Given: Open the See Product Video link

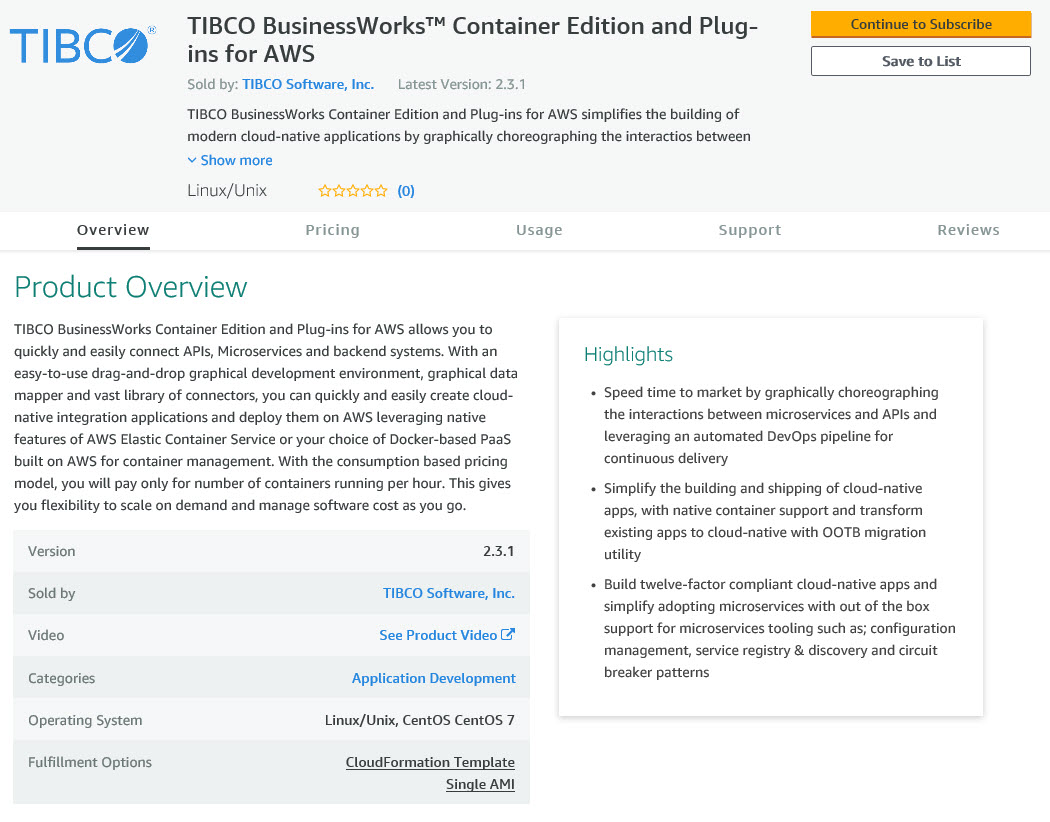Looking at the screenshot, I should pos(438,635).
